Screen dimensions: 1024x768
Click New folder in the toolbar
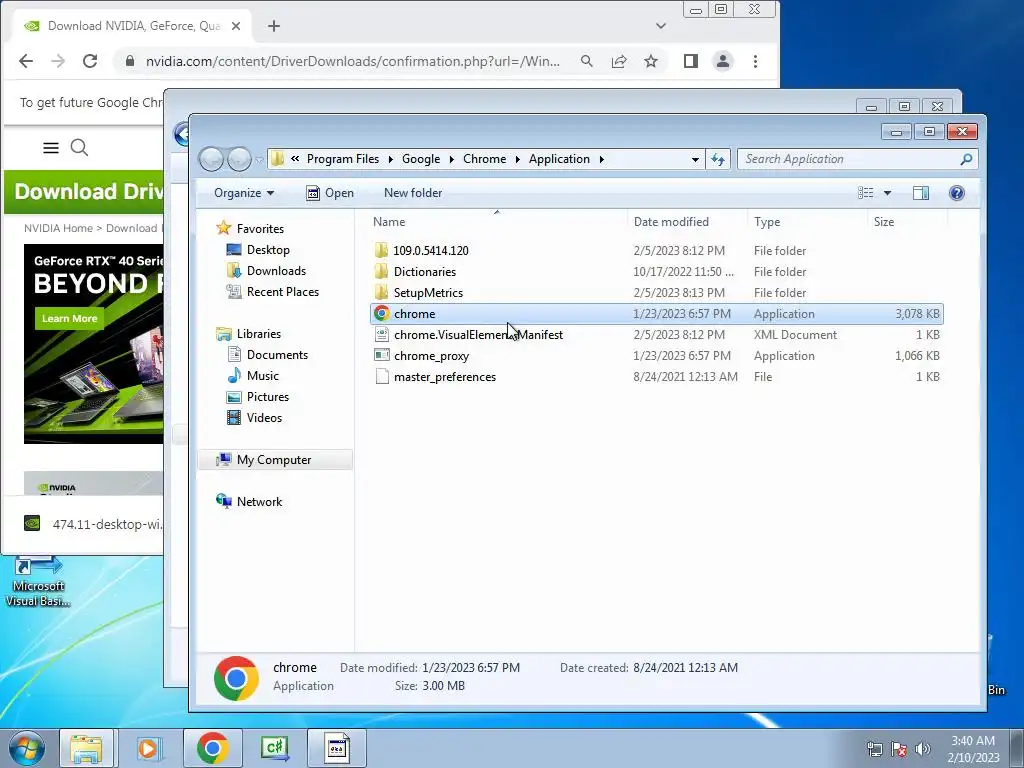[x=413, y=193]
